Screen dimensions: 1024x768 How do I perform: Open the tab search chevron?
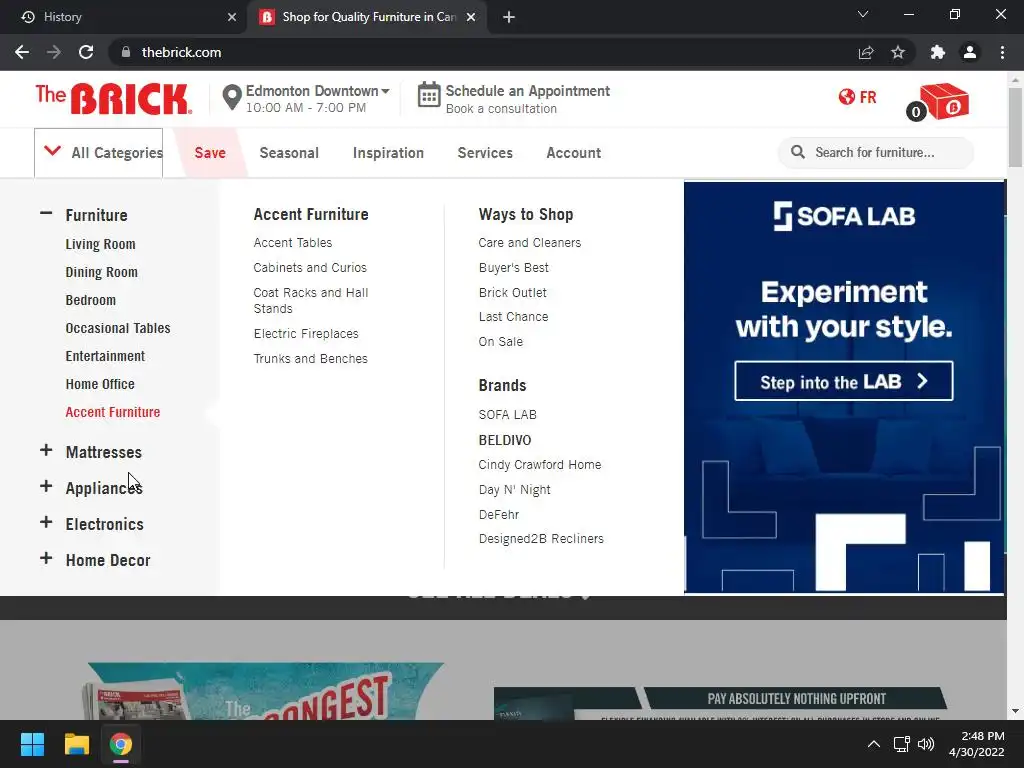click(x=863, y=14)
